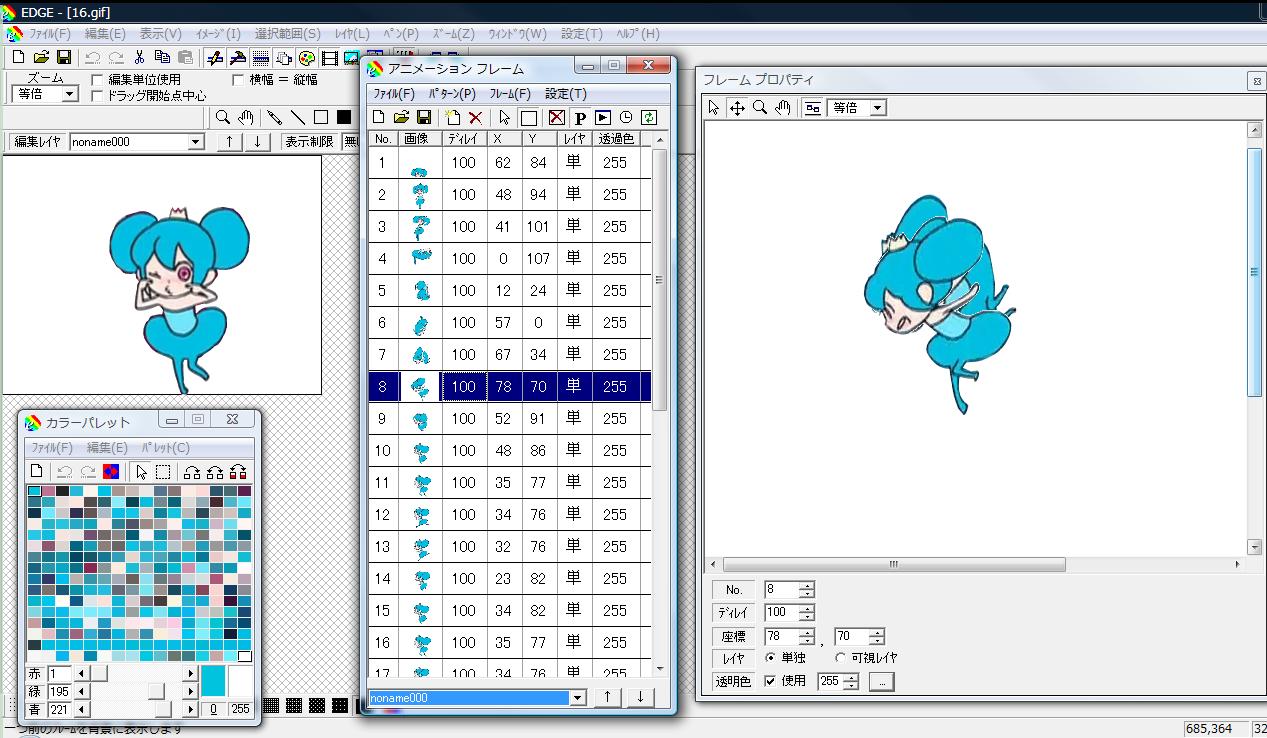The width and height of the screenshot is (1267, 738).
Task: Play animation preview icon
Action: coord(603,117)
